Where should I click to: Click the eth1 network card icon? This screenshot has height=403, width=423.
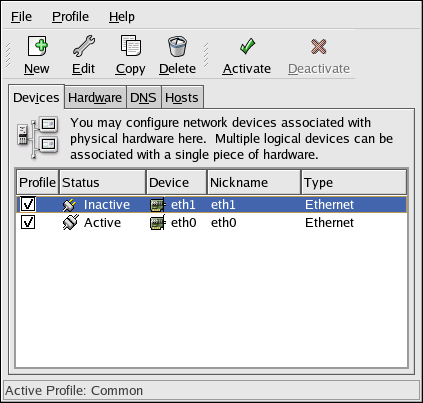(x=158, y=205)
